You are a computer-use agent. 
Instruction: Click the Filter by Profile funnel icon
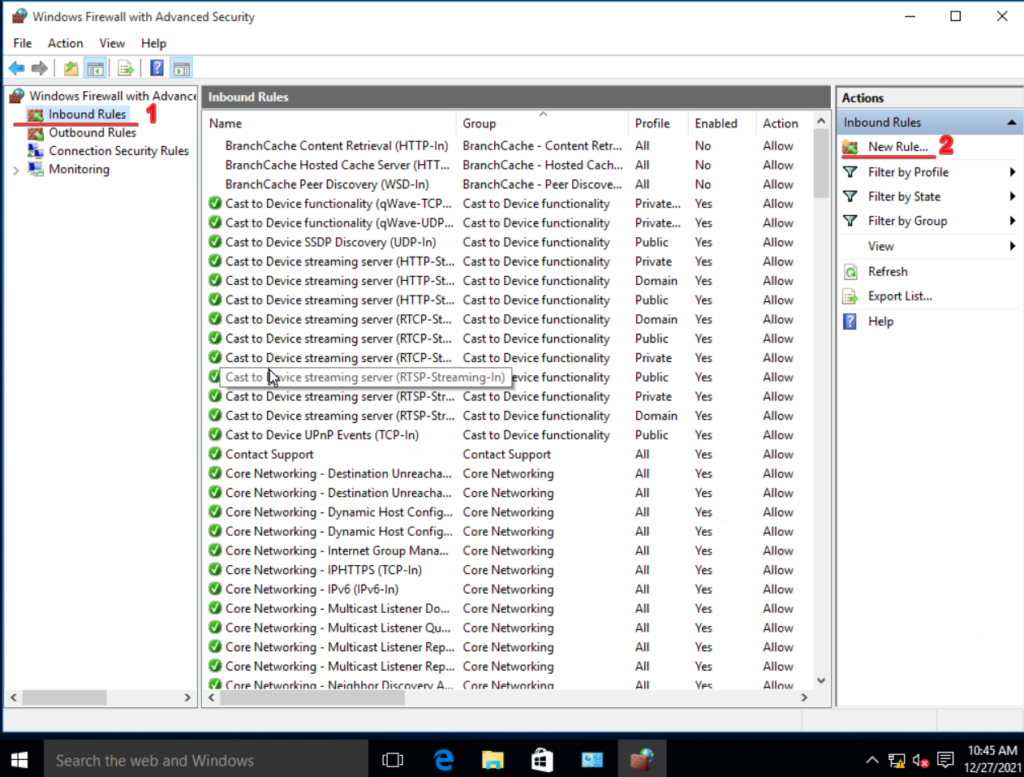pos(850,172)
